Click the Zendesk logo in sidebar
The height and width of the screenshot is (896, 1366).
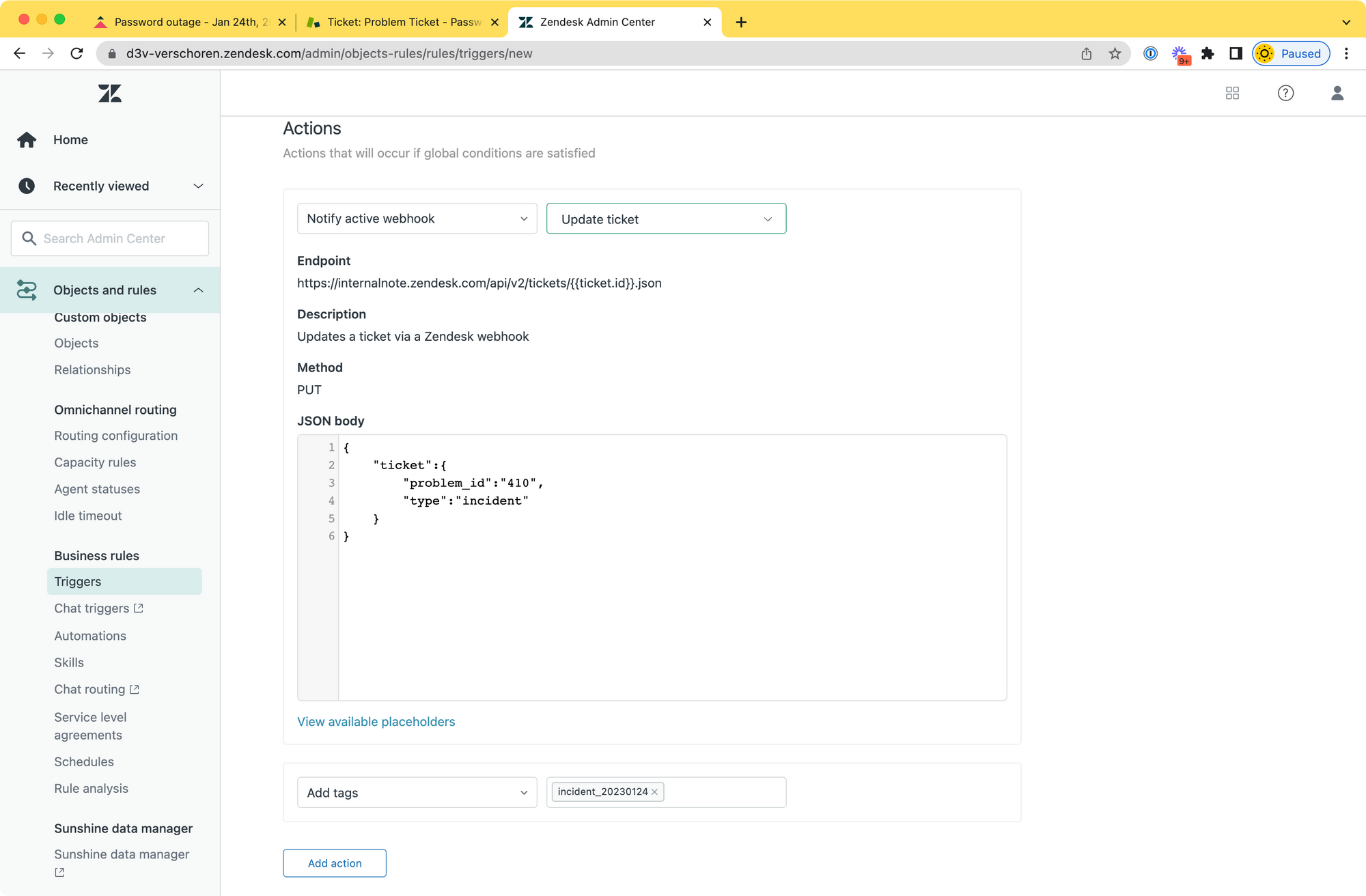click(109, 94)
